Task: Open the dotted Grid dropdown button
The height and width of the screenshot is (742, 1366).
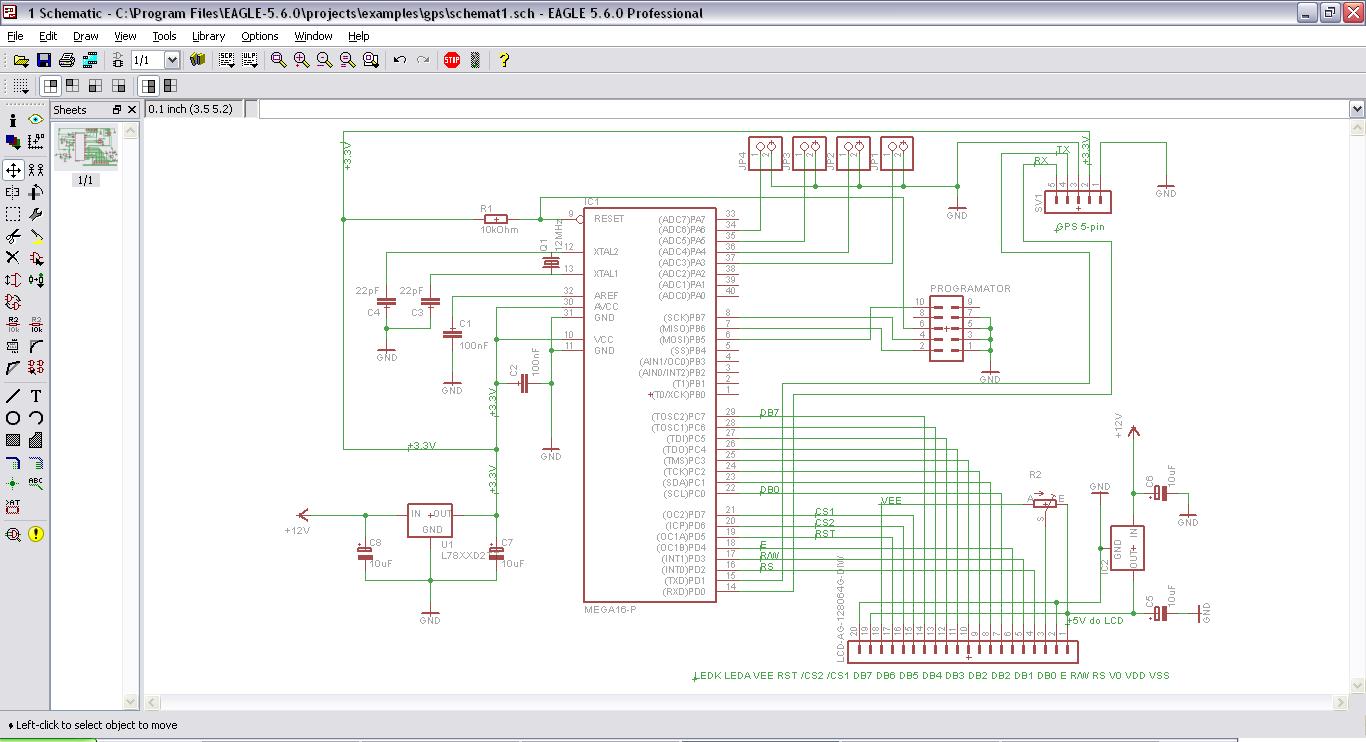Action: (x=21, y=86)
